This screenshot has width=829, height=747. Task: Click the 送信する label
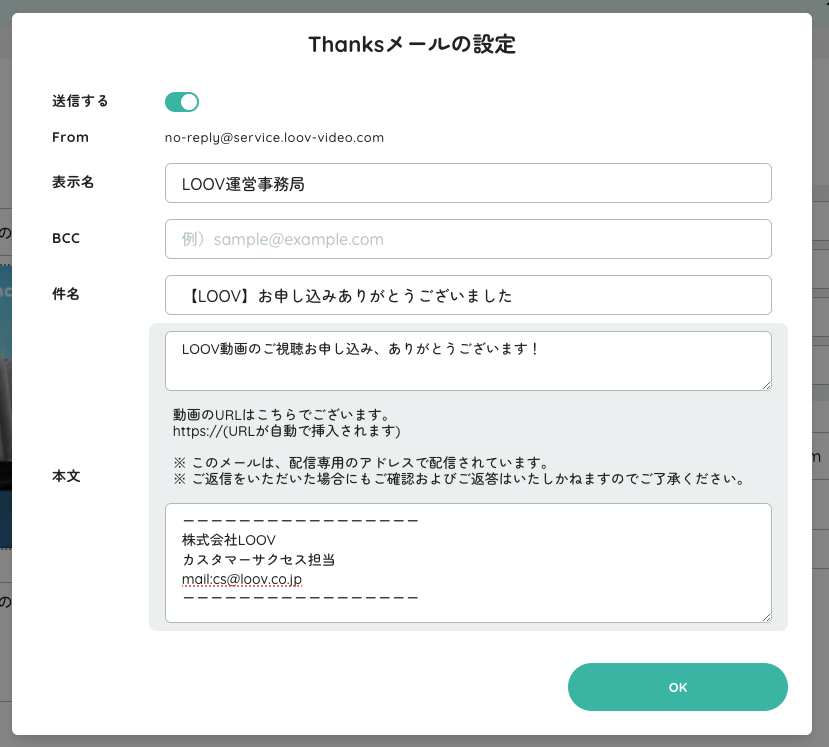click(80, 101)
